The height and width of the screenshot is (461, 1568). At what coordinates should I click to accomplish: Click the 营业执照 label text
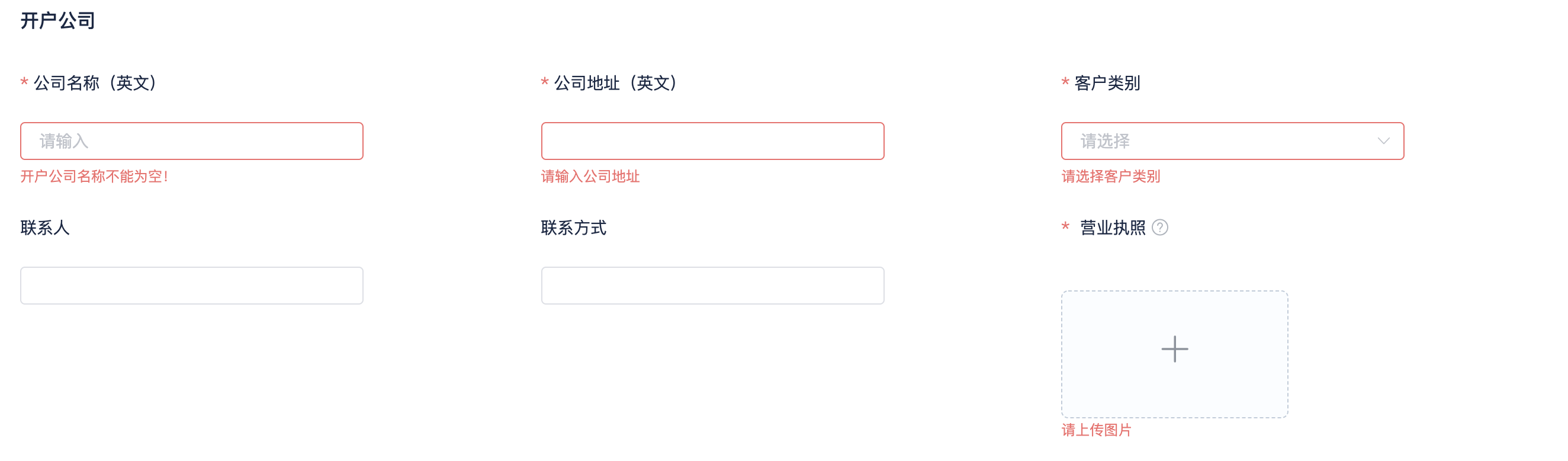click(1112, 228)
